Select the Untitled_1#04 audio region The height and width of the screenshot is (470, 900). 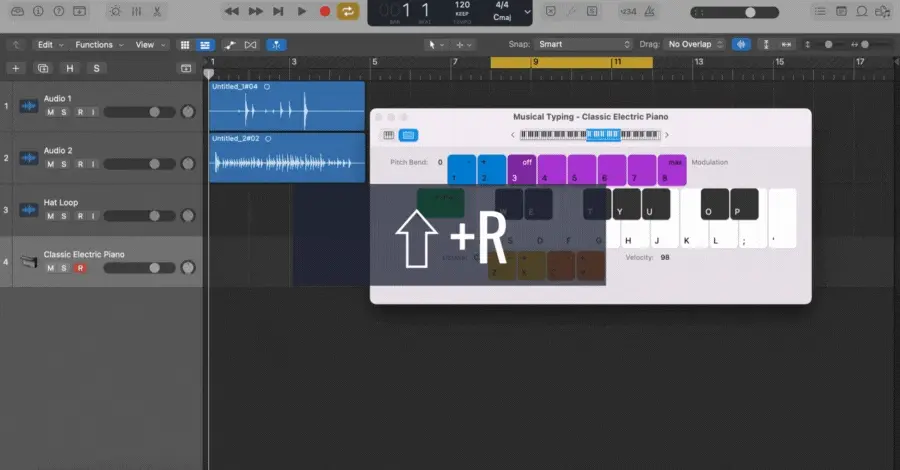click(x=287, y=106)
